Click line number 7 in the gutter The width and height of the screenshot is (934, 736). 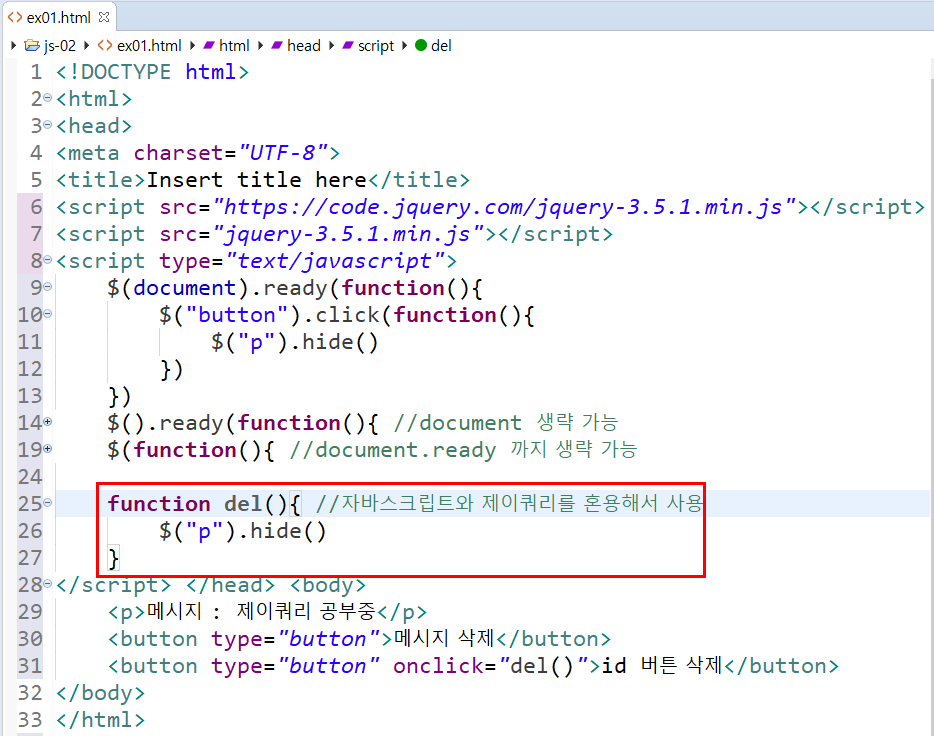[x=36, y=233]
